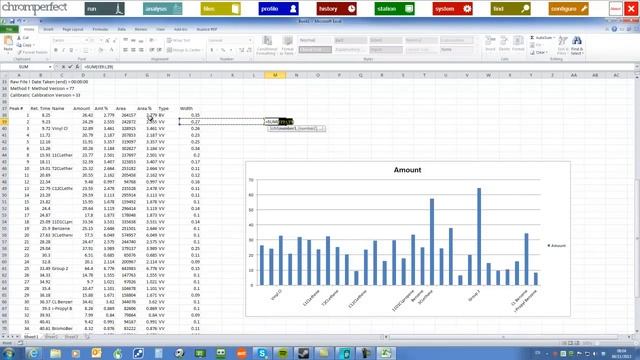This screenshot has height=360, width=640.
Task: Switch to the Review ribbon tab
Action: [x=141, y=29]
